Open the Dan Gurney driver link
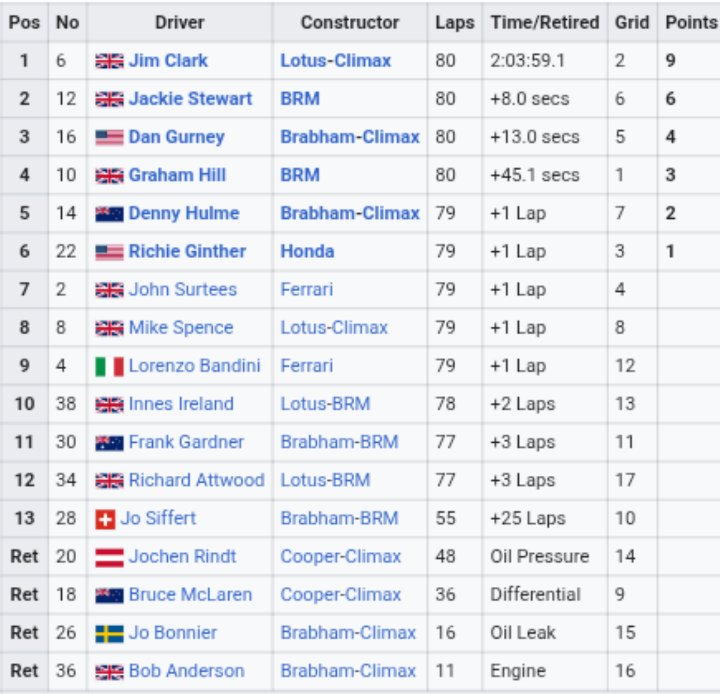This screenshot has height=694, width=720. point(177,137)
